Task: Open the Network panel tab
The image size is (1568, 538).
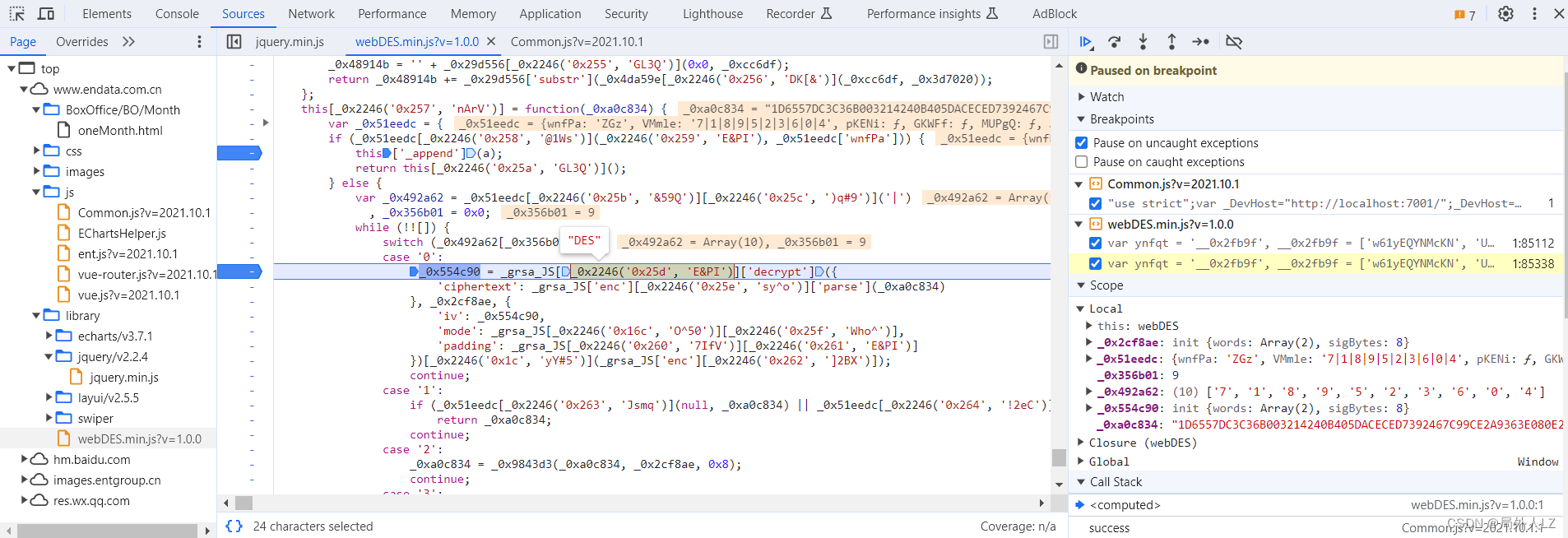Action: (x=311, y=14)
